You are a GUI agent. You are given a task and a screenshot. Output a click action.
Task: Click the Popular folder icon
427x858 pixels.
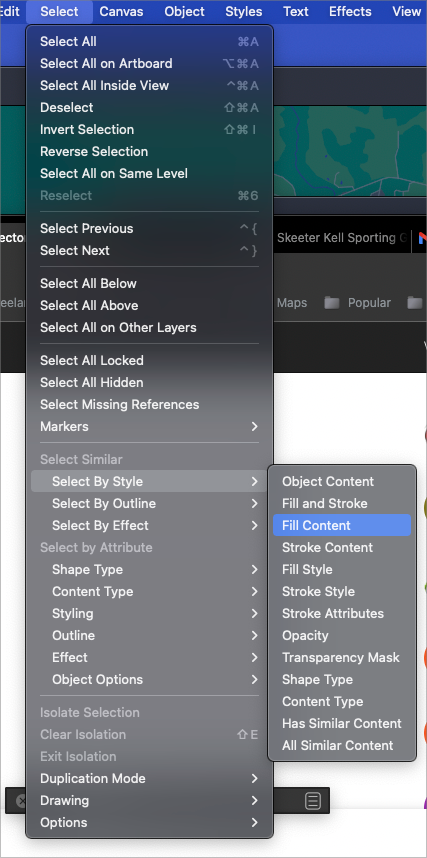331,303
